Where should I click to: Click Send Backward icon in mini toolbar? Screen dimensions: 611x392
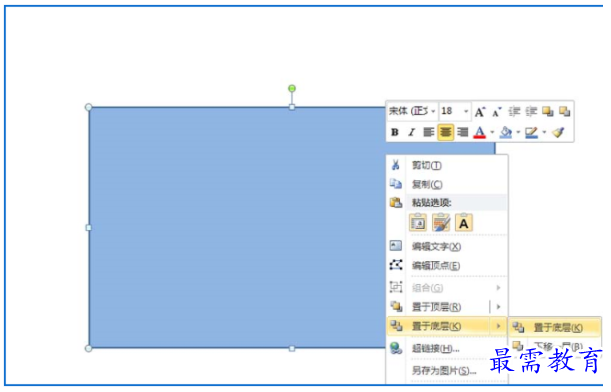565,112
